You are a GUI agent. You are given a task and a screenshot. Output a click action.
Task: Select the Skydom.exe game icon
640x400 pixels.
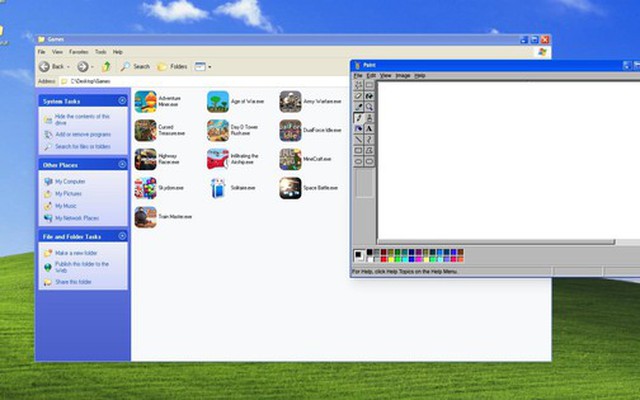click(146, 188)
